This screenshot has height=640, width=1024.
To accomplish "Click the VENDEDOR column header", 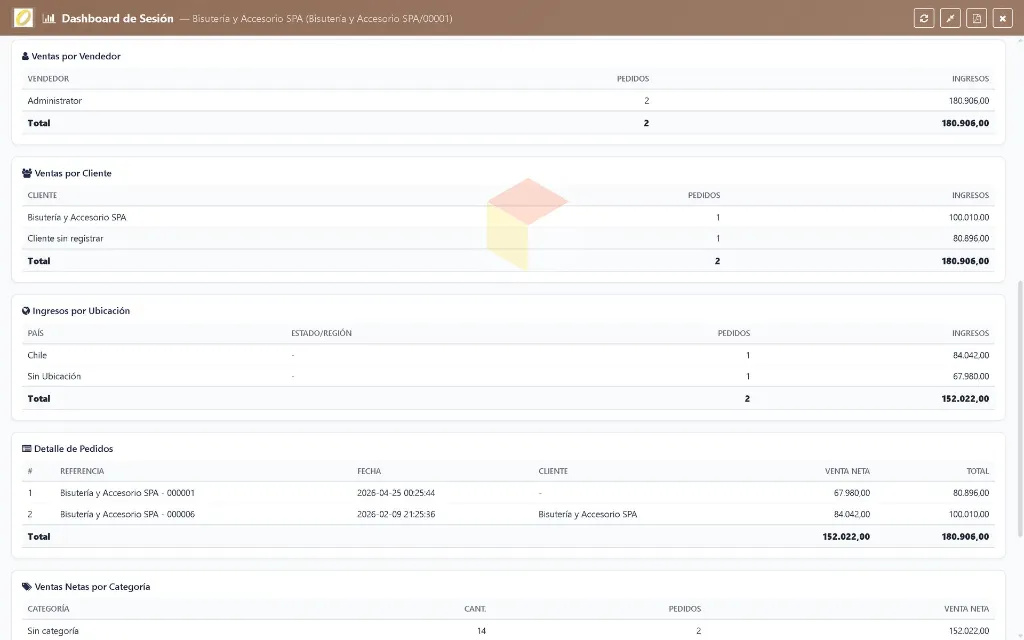I will click(x=48, y=78).
